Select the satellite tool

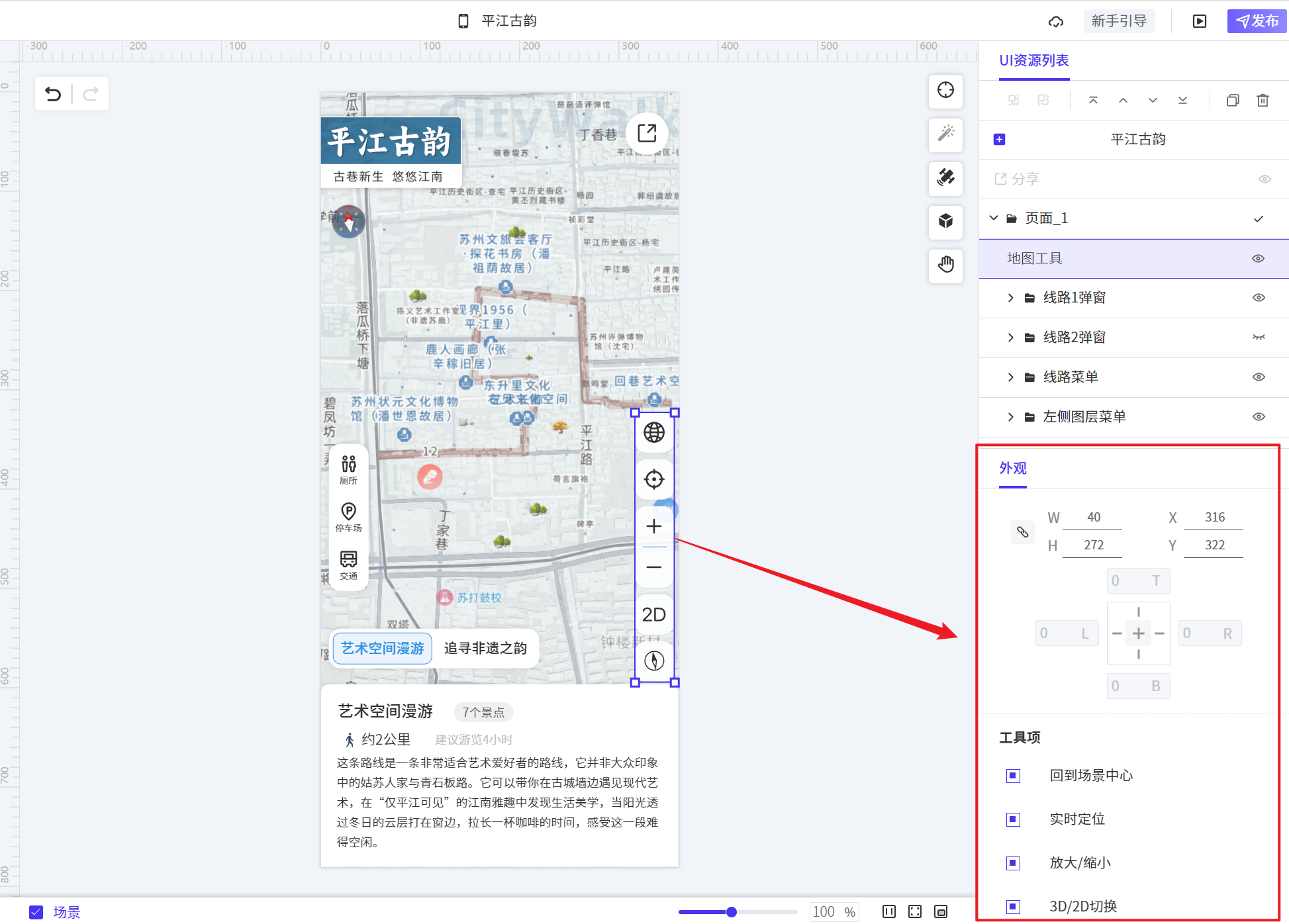945,177
